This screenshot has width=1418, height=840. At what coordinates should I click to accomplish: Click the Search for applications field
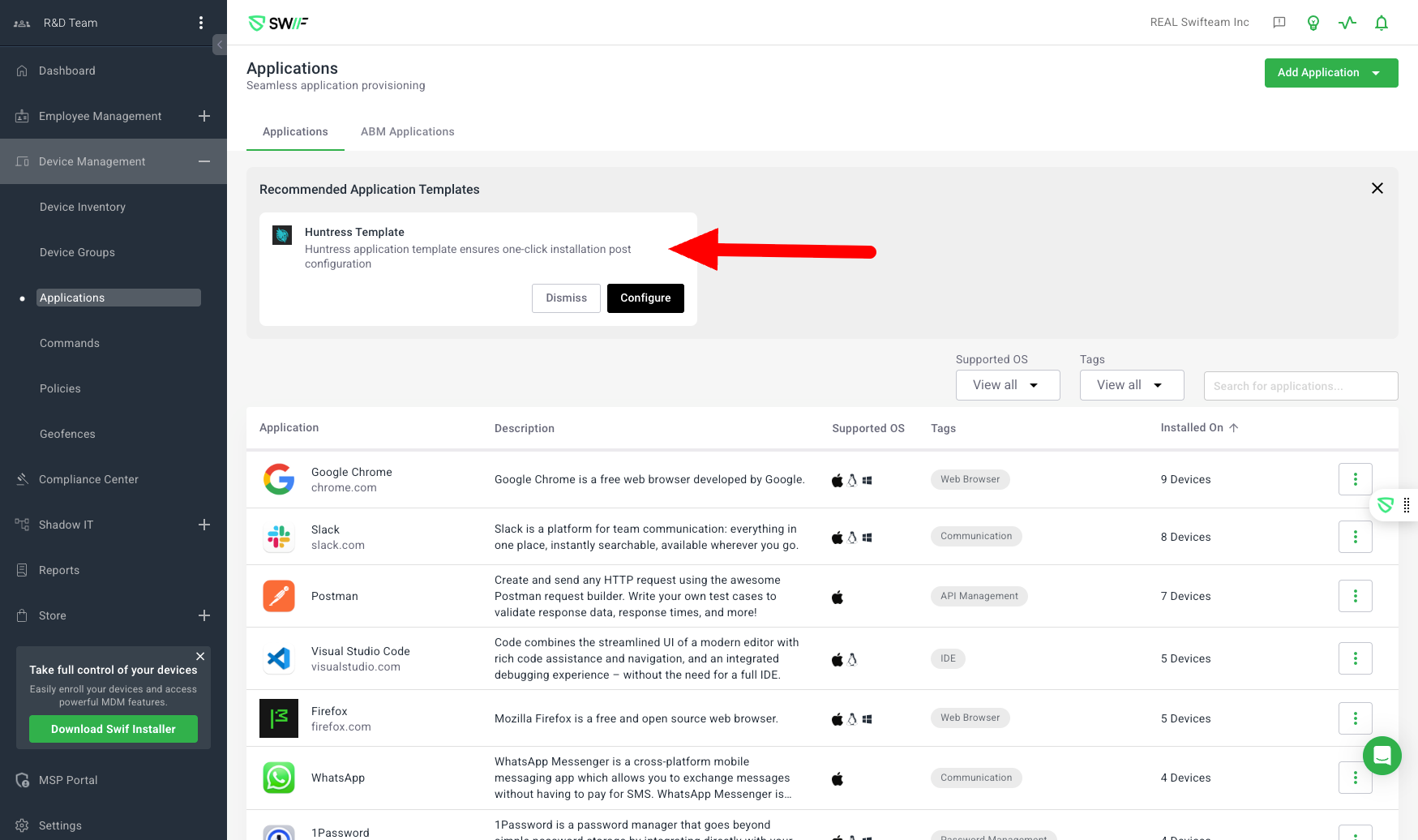click(x=1300, y=386)
